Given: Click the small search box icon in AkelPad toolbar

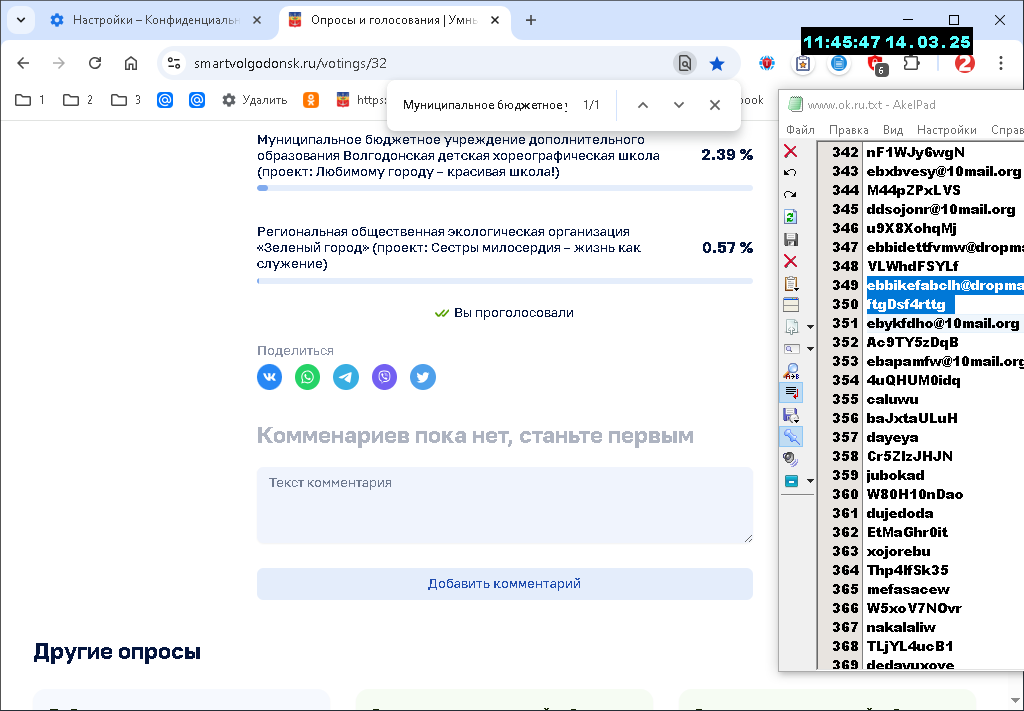Looking at the screenshot, I should click(790, 349).
